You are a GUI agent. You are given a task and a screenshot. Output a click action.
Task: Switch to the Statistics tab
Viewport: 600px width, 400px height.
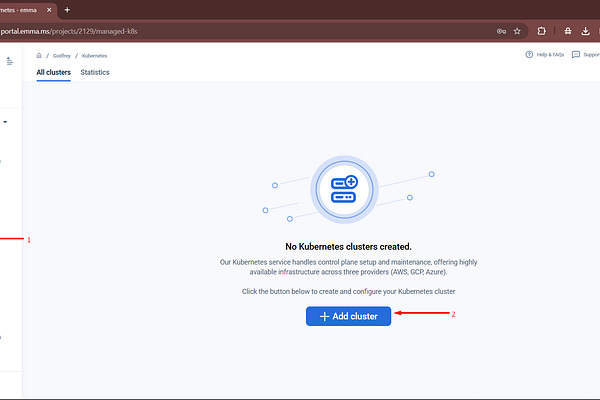click(x=95, y=72)
